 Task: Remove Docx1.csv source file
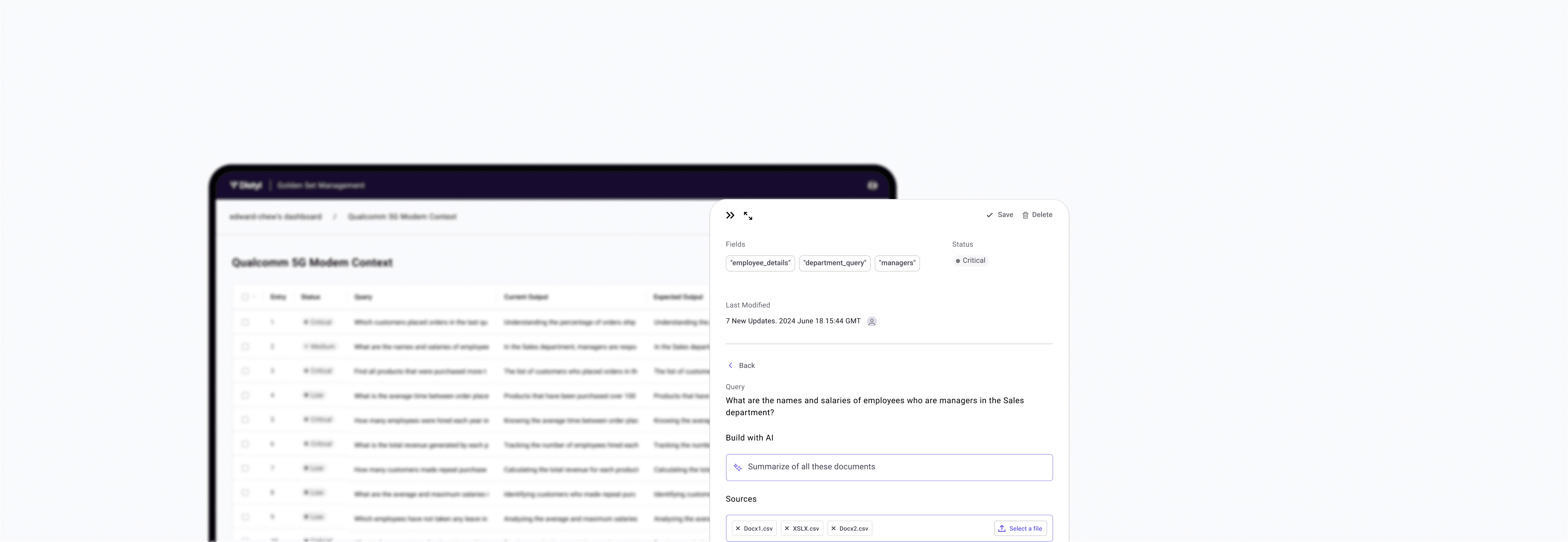[738, 529]
